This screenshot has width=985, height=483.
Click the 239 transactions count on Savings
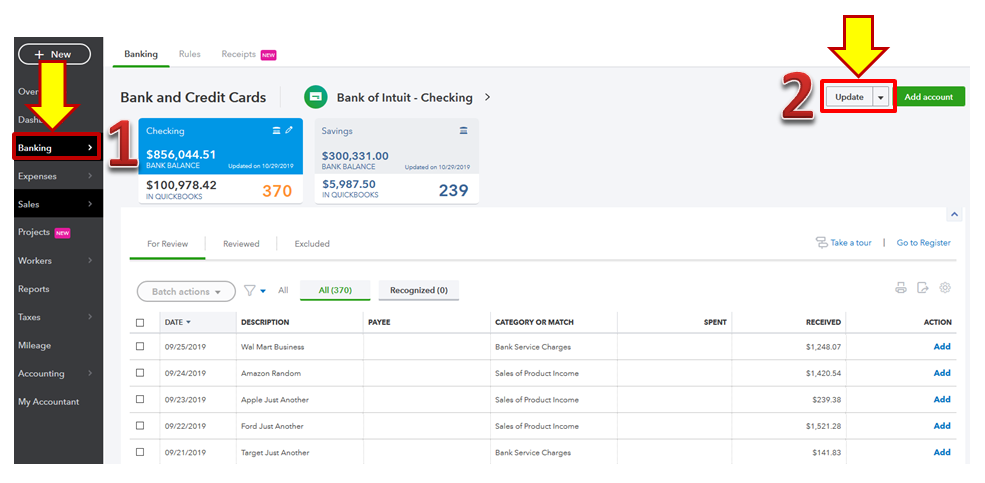pyautogui.click(x=453, y=190)
